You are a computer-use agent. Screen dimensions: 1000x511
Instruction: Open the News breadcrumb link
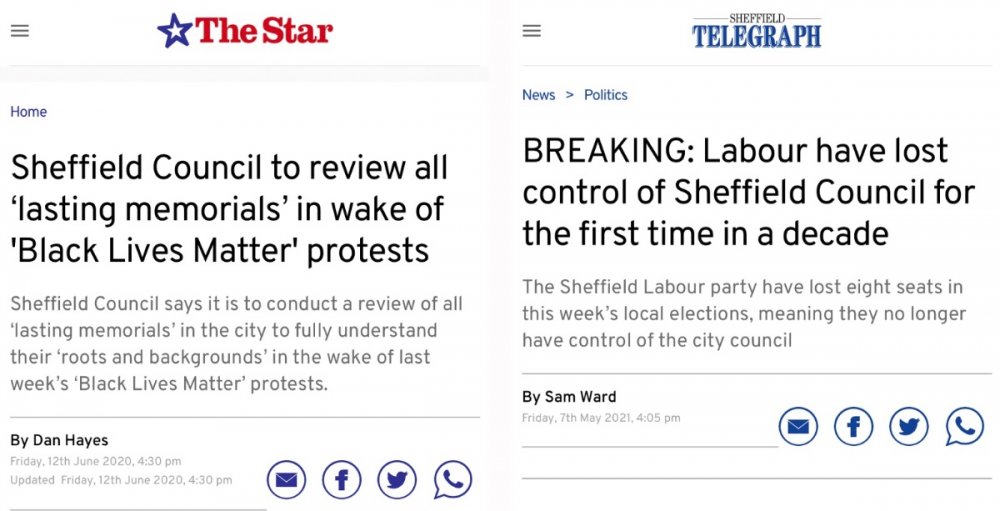click(x=538, y=95)
